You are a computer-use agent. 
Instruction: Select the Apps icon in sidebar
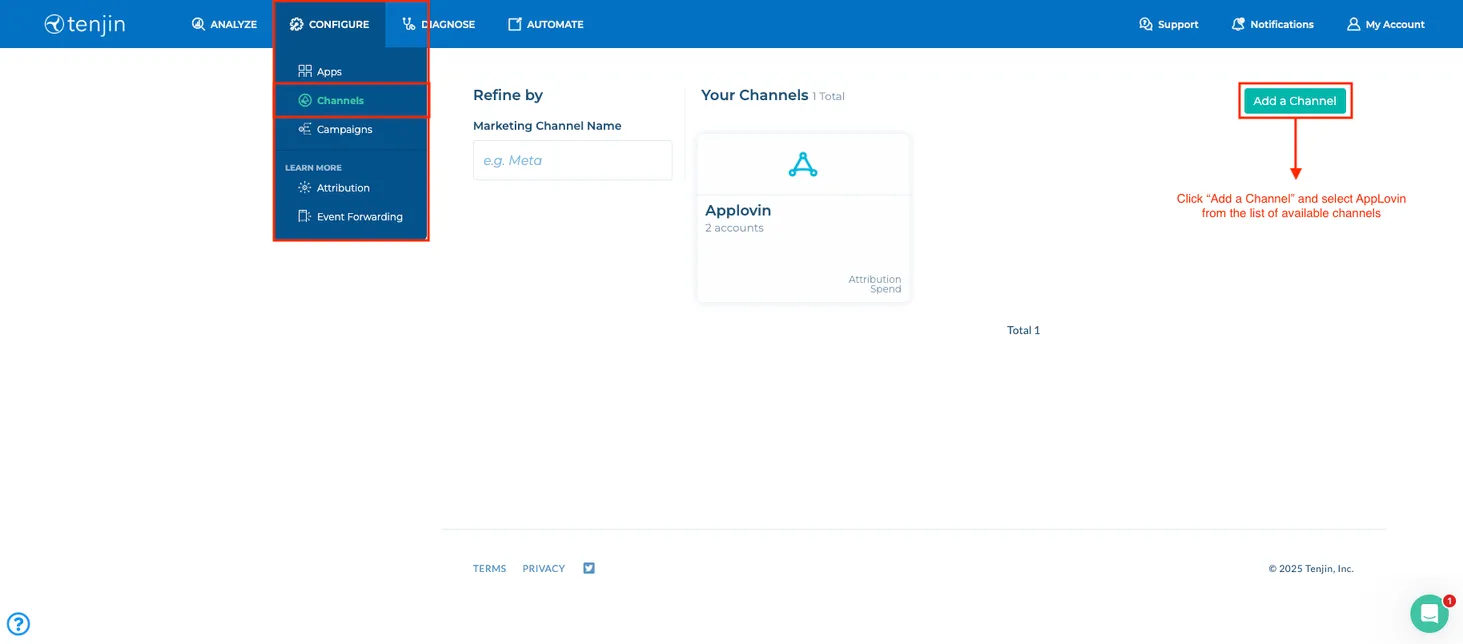pyautogui.click(x=304, y=70)
